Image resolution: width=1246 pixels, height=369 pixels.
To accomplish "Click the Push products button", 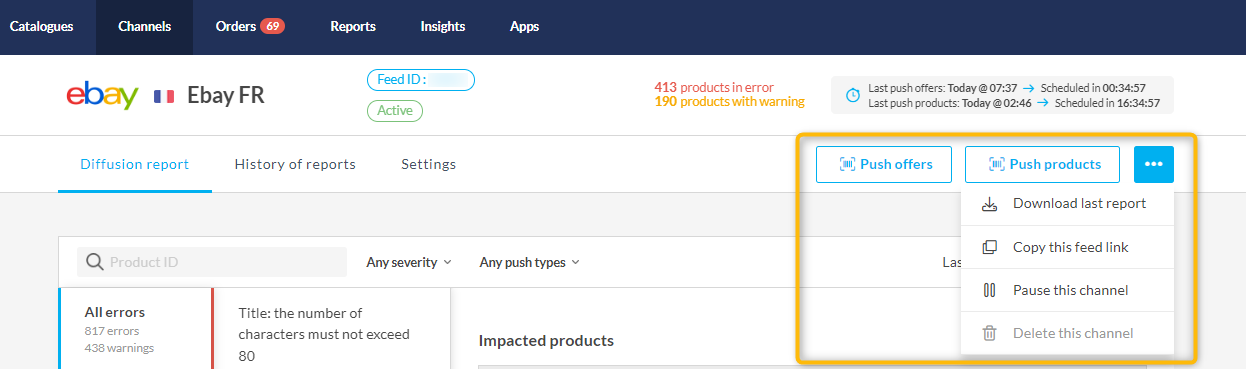I will tap(1043, 164).
